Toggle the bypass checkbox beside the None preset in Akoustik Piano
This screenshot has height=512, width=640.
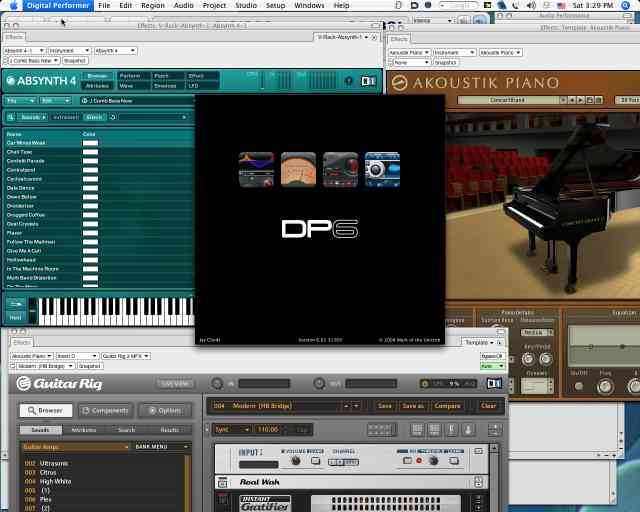[x=390, y=62]
